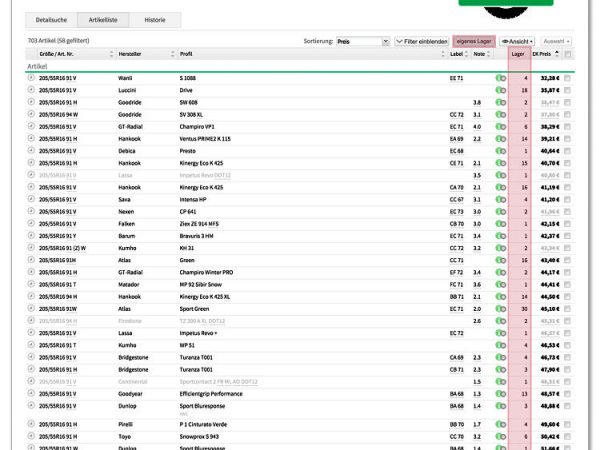Open the Ansicht dropdown
The height and width of the screenshot is (450, 600).
click(517, 41)
